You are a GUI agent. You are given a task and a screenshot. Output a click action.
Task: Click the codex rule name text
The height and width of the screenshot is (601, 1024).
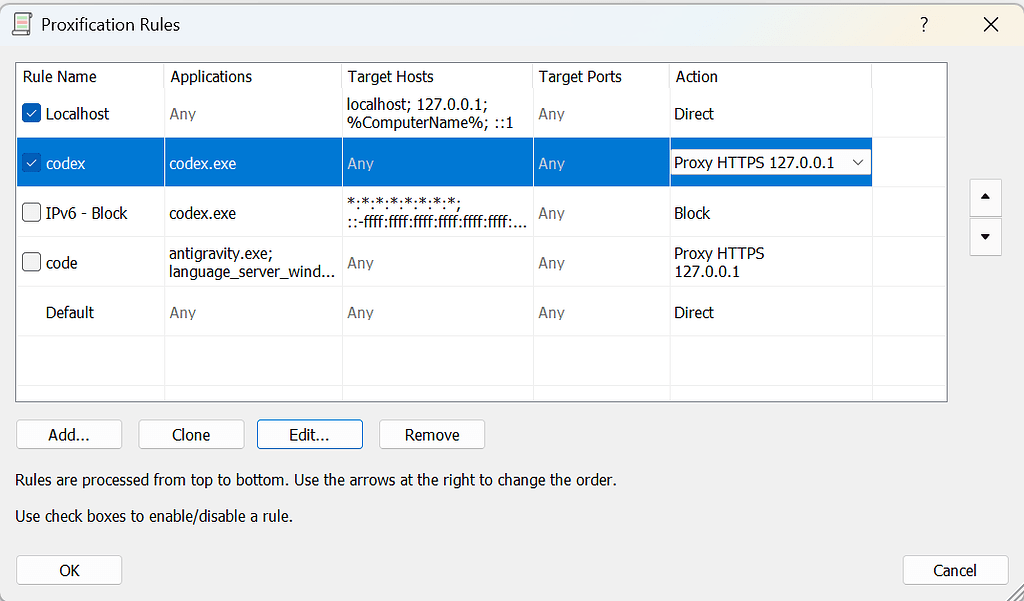(65, 163)
